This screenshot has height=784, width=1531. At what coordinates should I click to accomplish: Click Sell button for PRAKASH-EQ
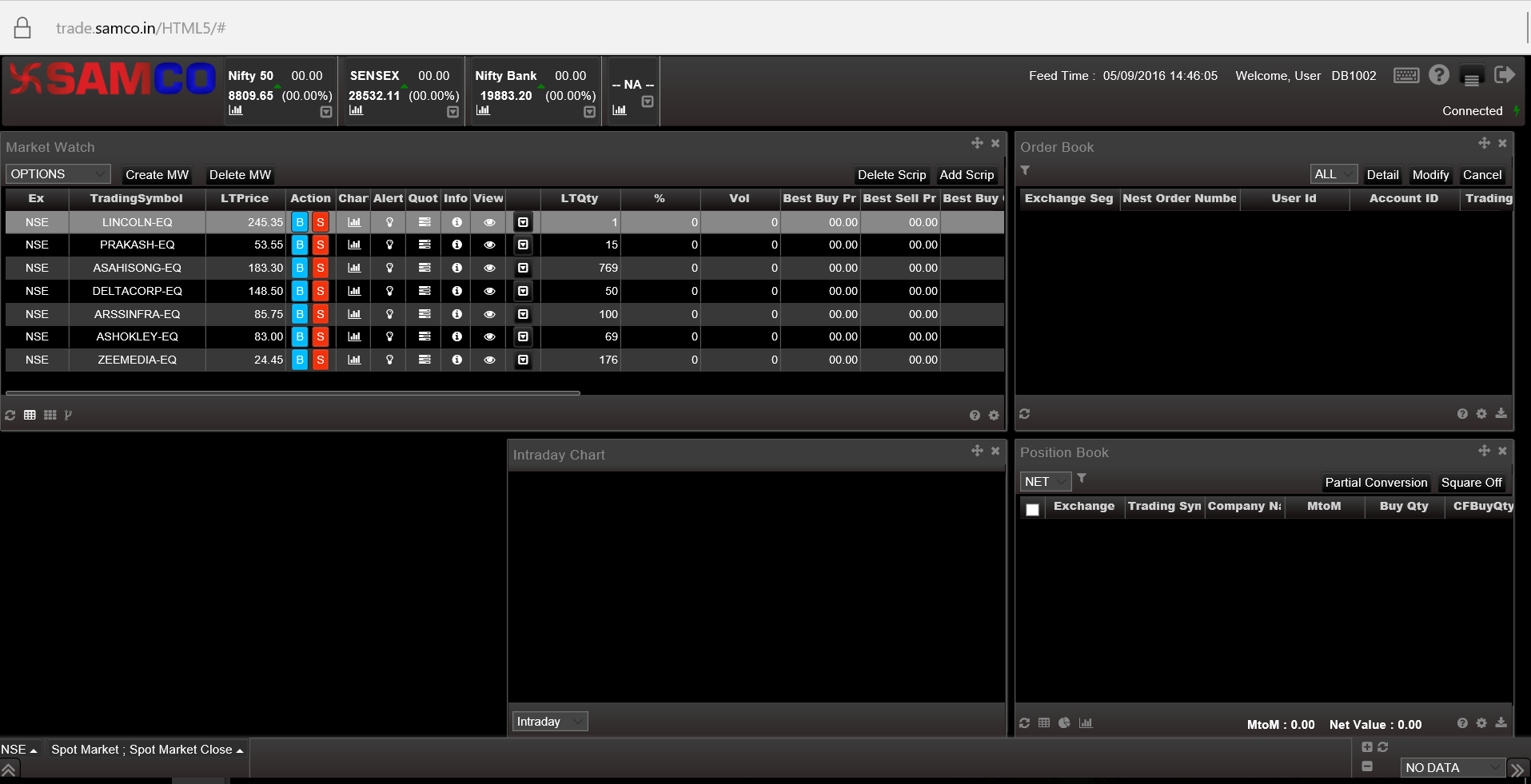tap(321, 245)
